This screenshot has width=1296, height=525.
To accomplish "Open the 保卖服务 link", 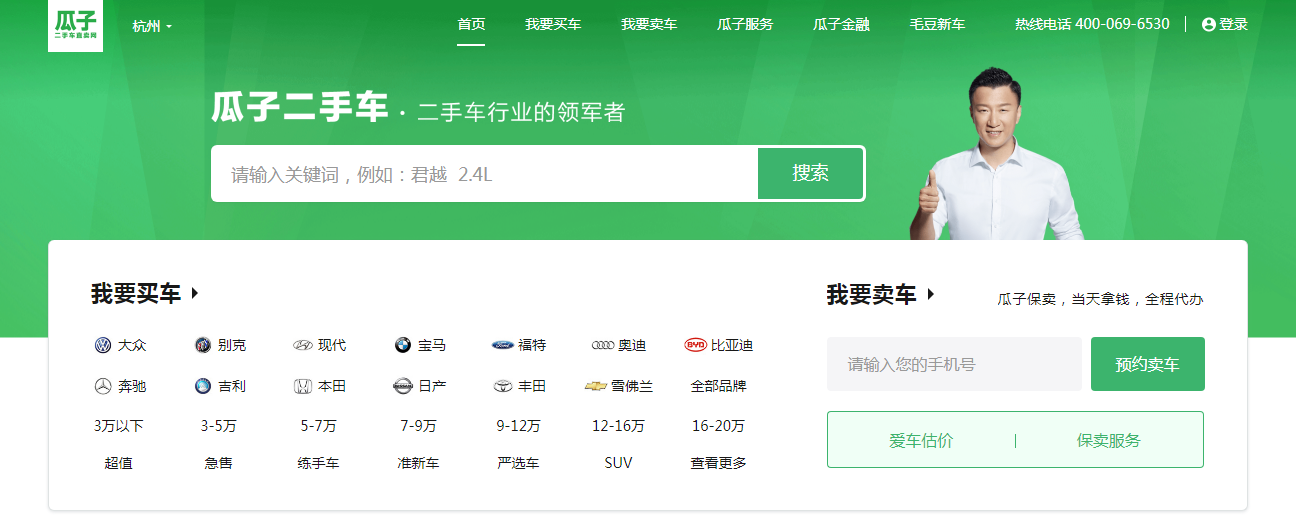I will (1109, 440).
